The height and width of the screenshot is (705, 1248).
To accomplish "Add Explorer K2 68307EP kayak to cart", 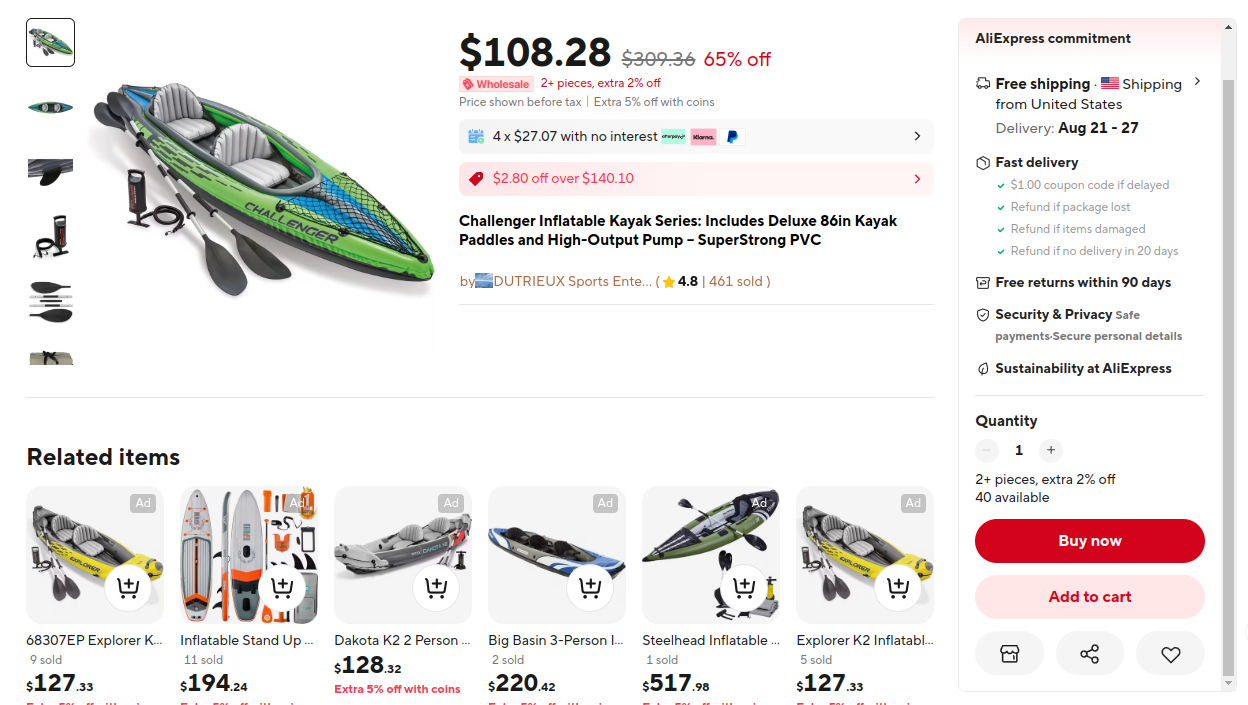I will pyautogui.click(x=128, y=587).
